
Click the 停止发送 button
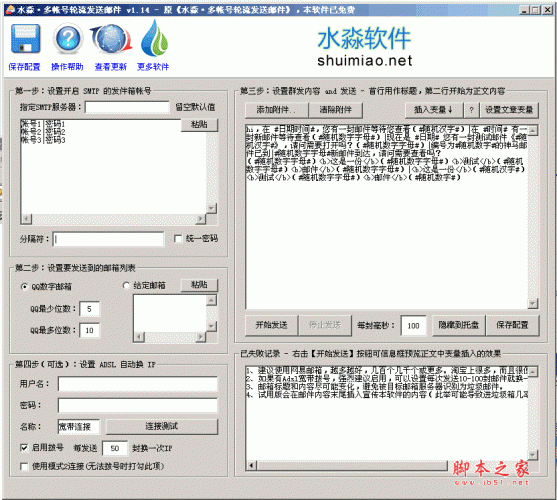[325, 325]
